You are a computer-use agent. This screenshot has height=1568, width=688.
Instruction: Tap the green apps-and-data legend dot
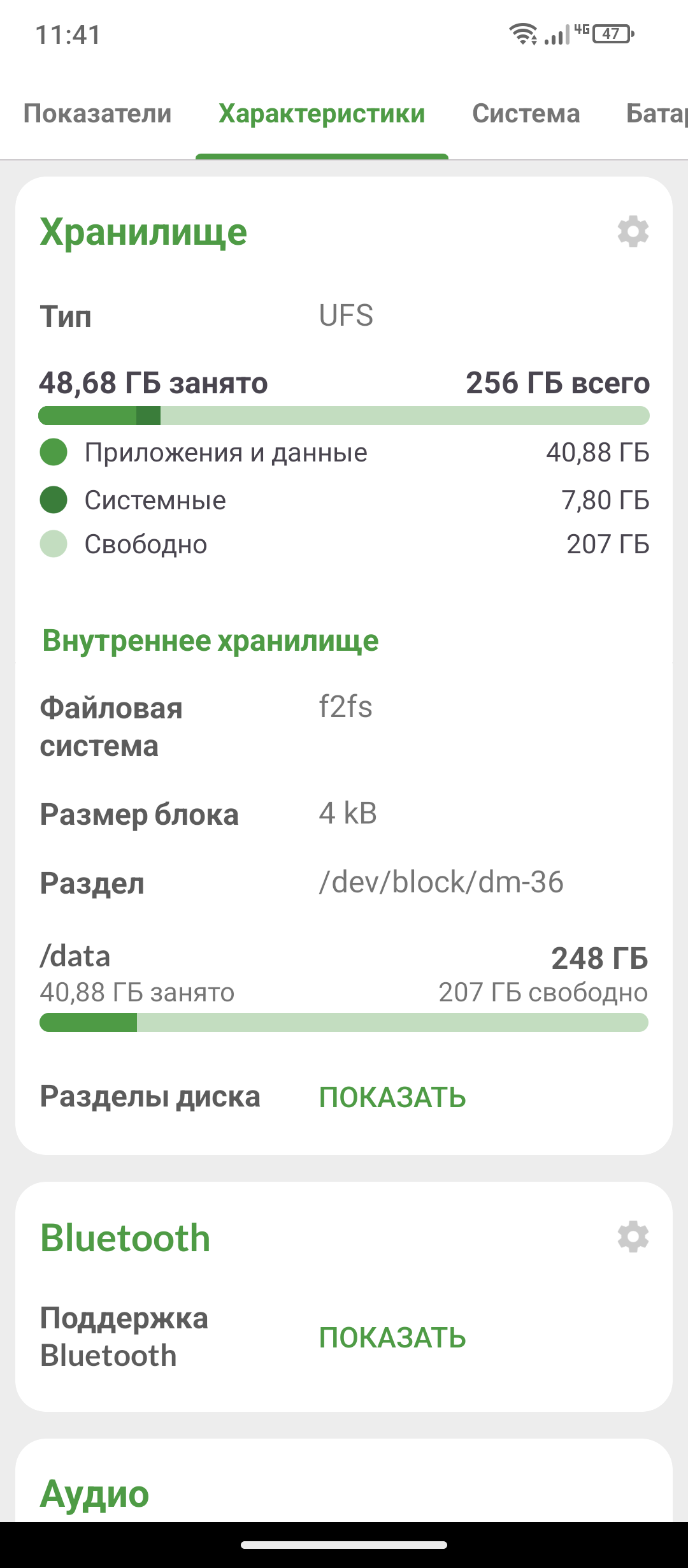pos(54,453)
